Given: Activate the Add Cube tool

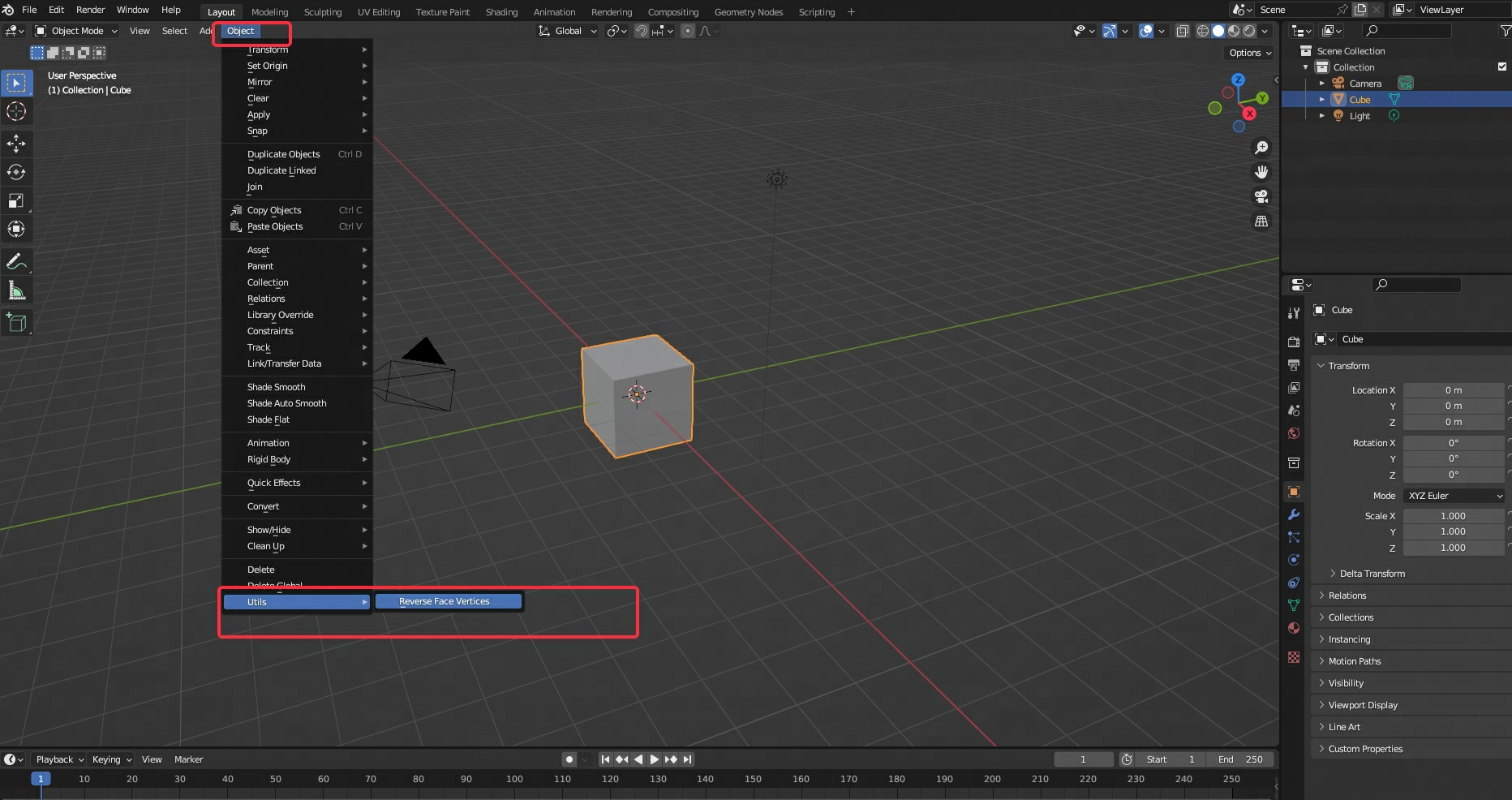Looking at the screenshot, I should click(16, 323).
